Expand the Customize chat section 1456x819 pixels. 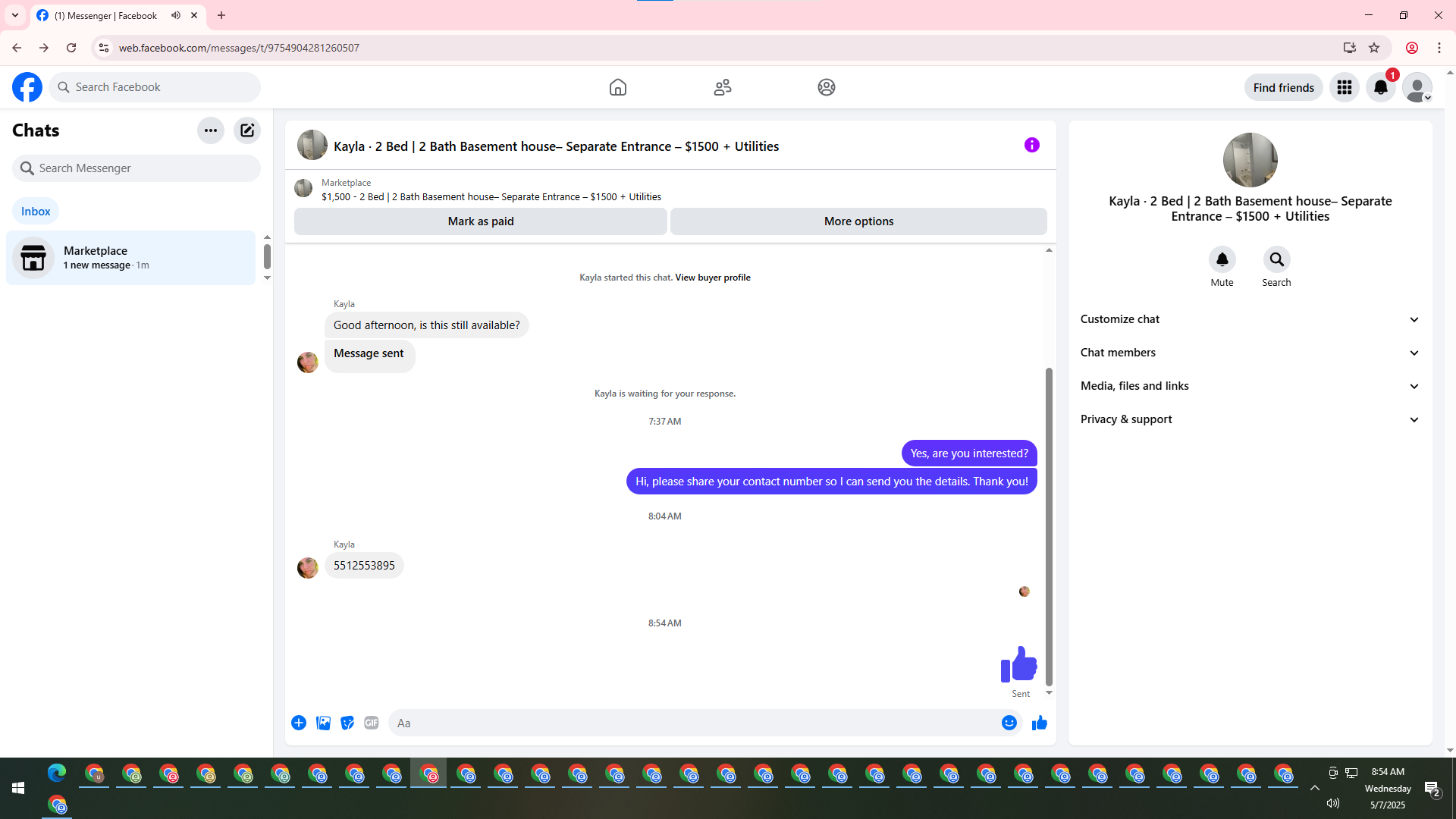click(1250, 319)
